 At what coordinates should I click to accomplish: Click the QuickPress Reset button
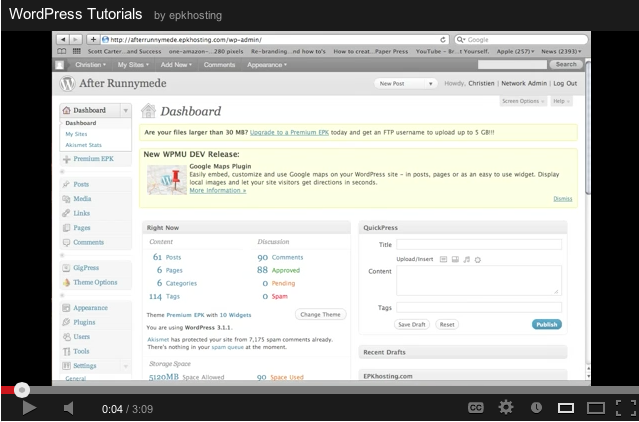tap(447, 325)
